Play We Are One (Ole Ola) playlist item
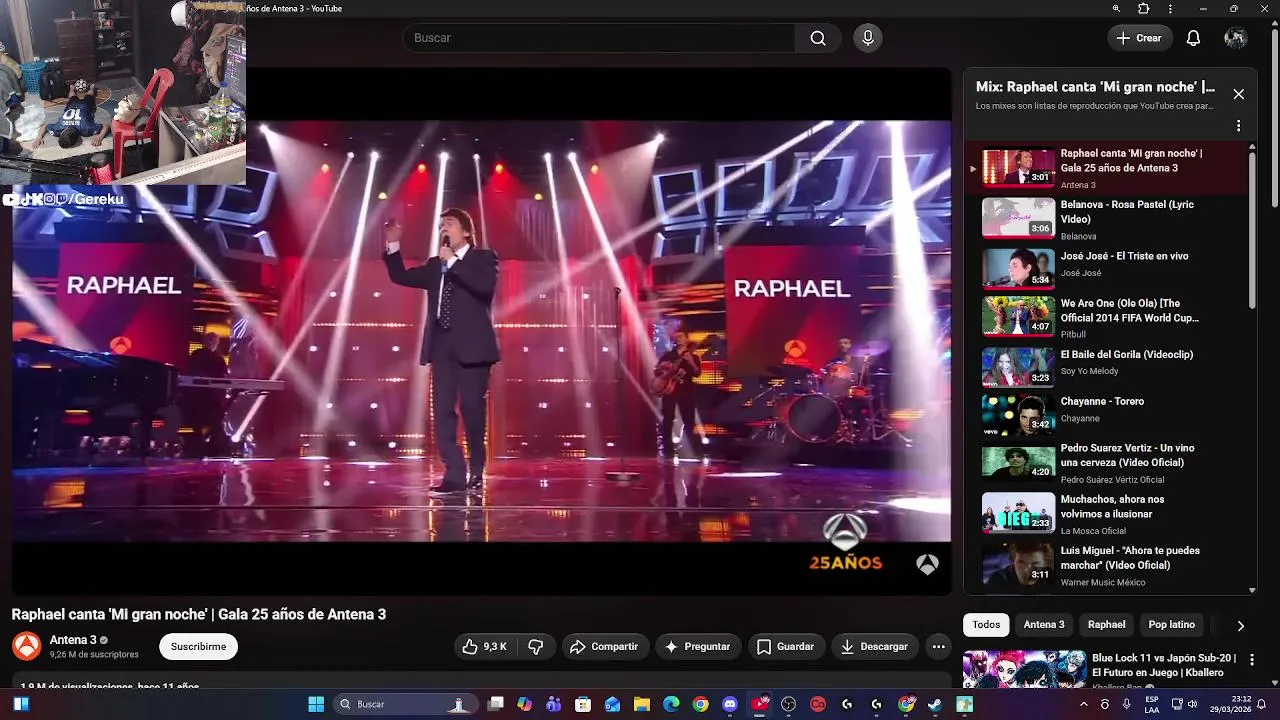Viewport: 1280px width, 720px height. coord(1107,316)
